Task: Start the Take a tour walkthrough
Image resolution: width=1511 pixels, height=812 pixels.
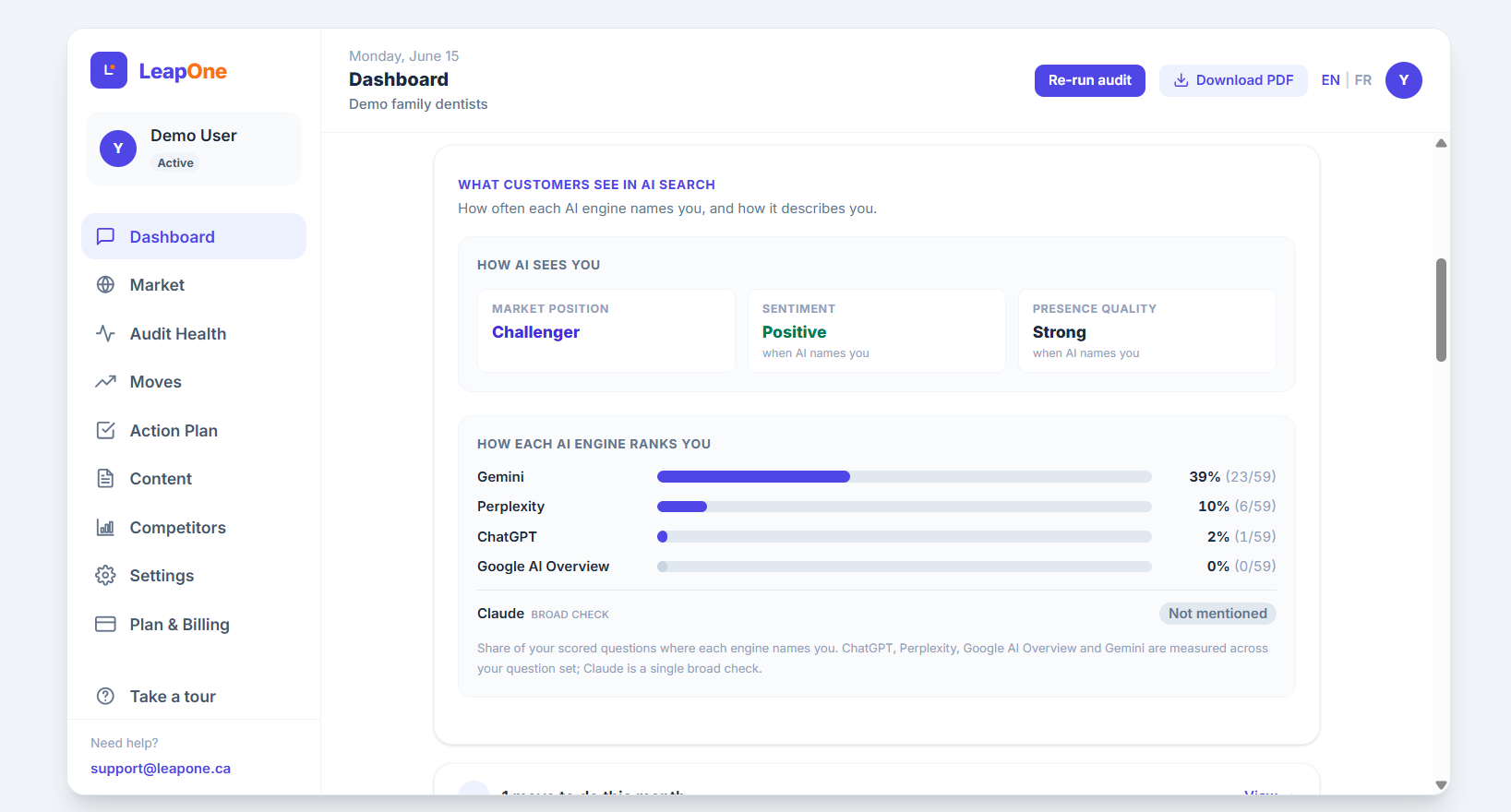Action: coord(194,696)
